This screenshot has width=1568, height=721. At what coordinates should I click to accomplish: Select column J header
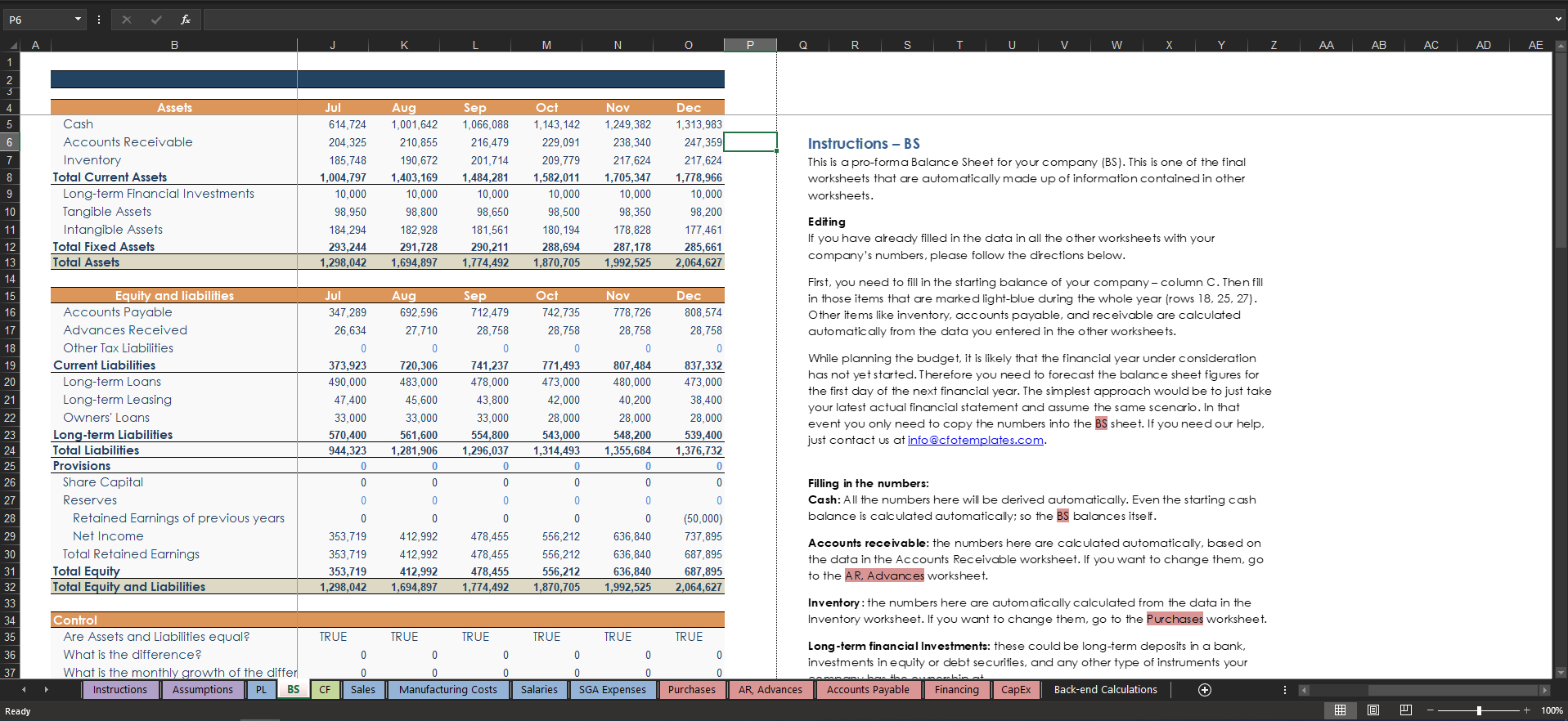coord(333,45)
